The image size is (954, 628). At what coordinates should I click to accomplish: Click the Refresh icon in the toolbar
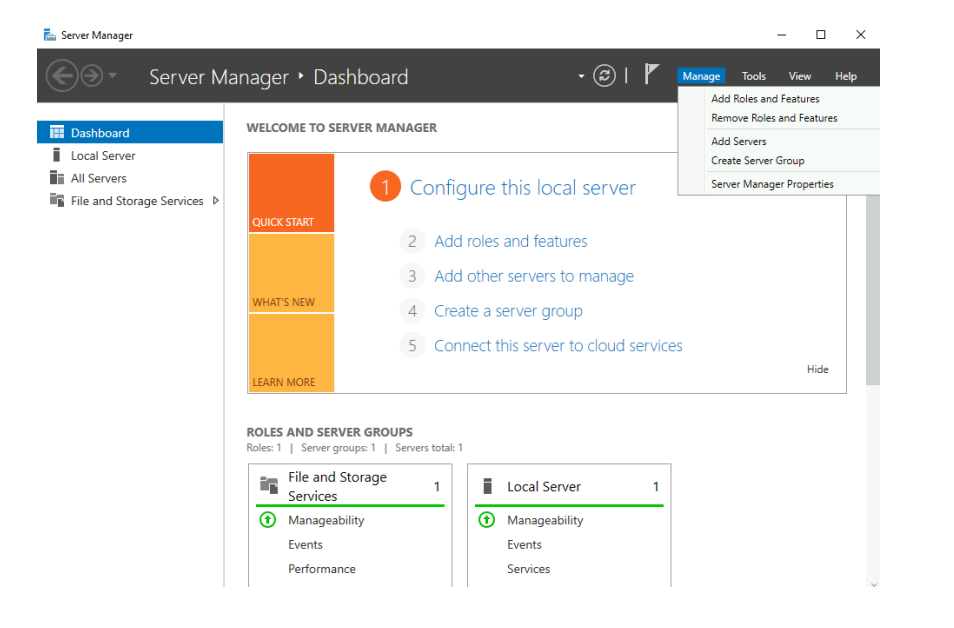click(604, 75)
